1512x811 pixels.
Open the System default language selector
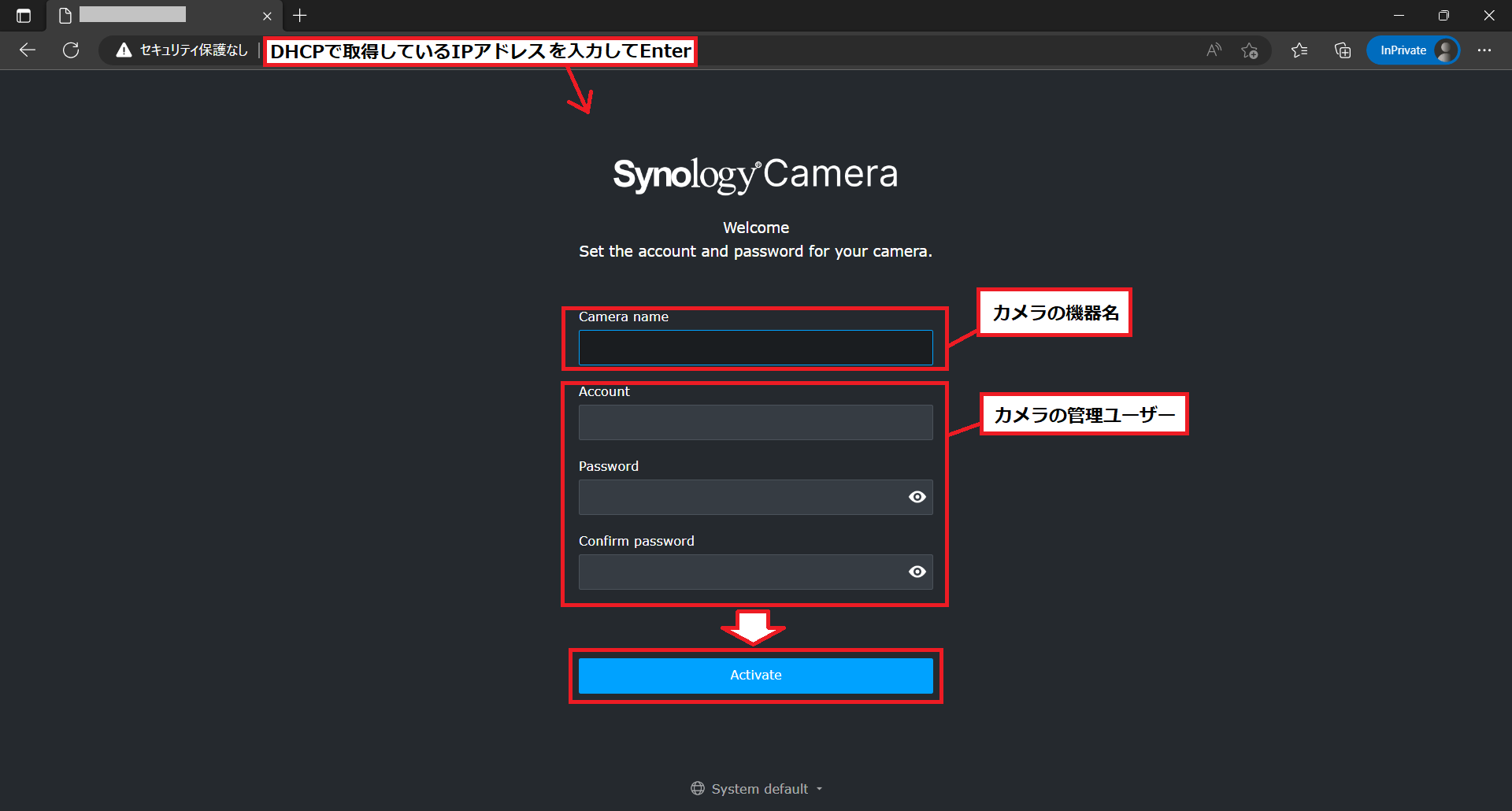pyautogui.click(x=754, y=788)
